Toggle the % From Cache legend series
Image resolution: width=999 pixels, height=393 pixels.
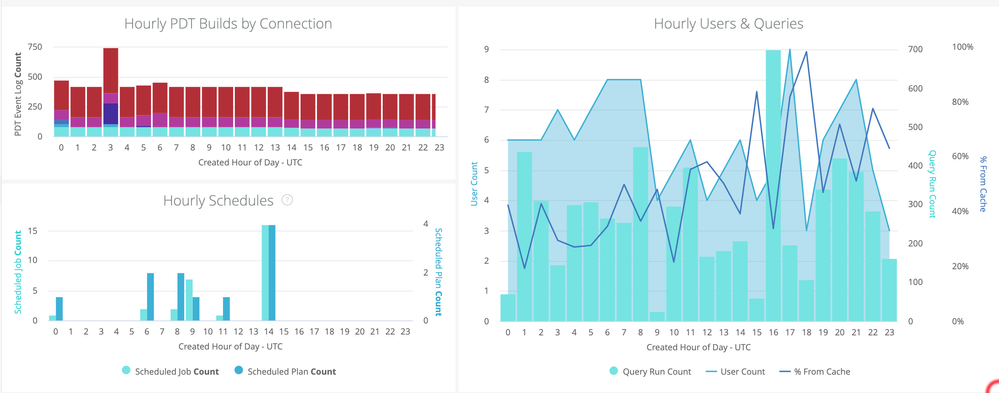click(815, 372)
